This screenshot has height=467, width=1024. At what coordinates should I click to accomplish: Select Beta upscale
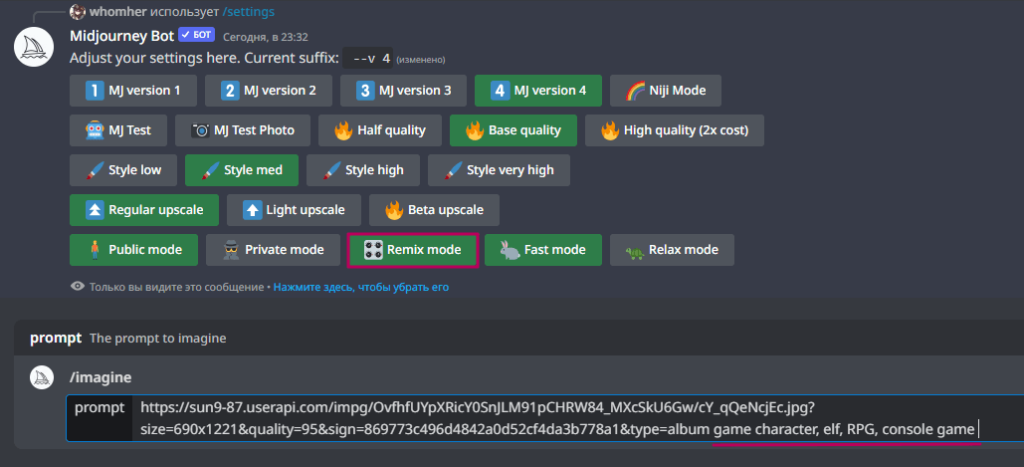(x=434, y=210)
